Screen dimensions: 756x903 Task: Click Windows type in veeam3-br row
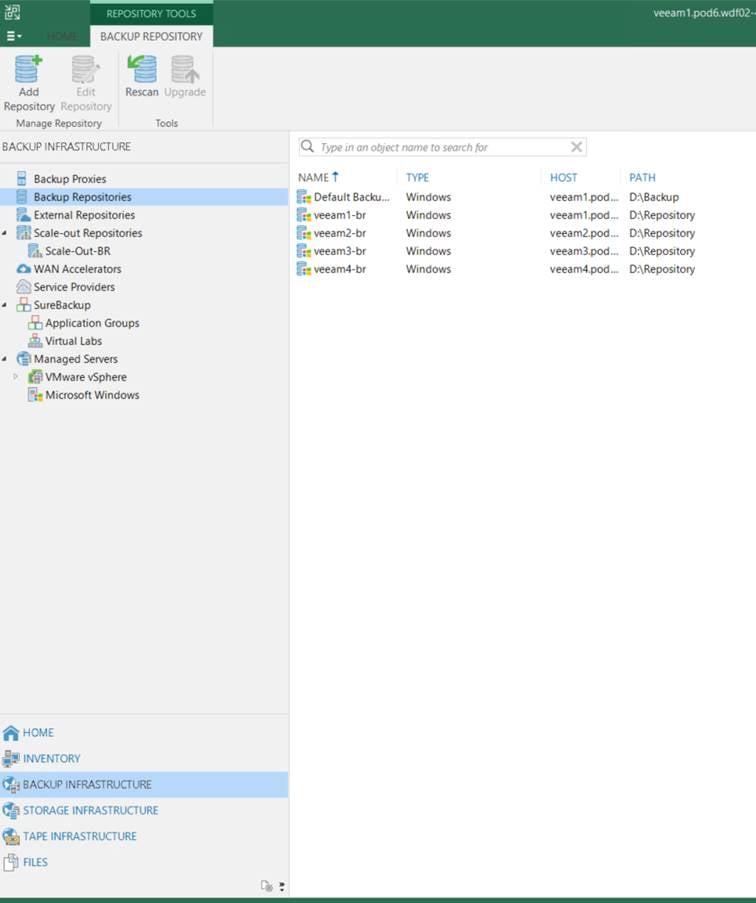(428, 251)
